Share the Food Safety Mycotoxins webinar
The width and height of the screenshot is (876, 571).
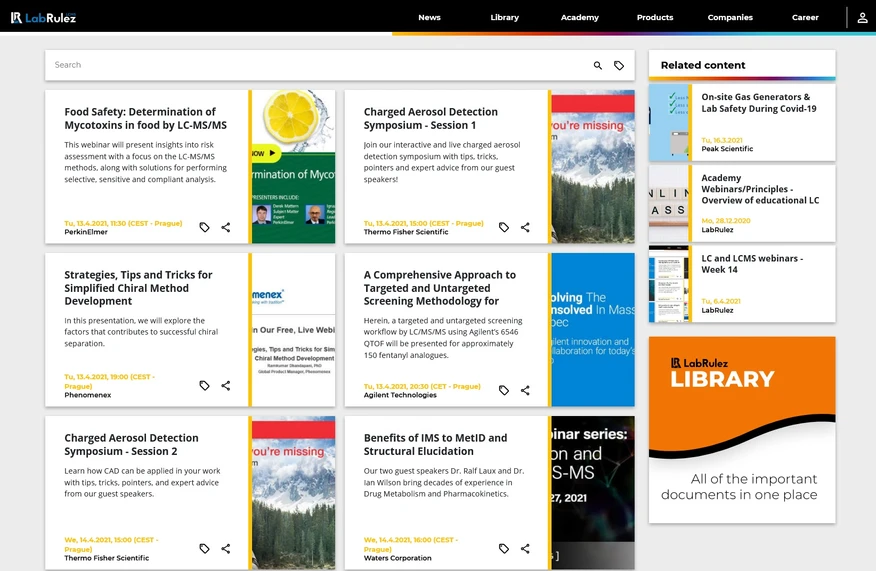[x=226, y=227]
